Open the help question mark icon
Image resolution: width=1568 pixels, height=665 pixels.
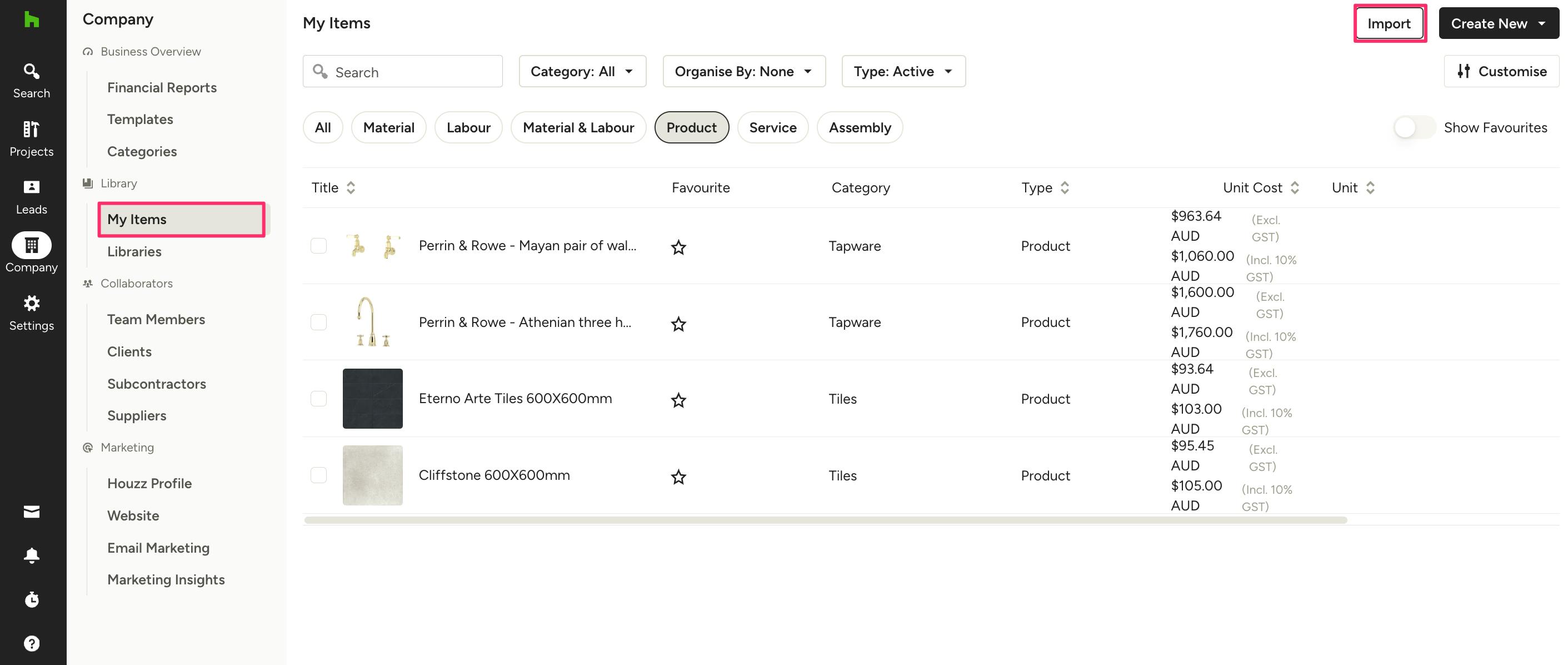tap(32, 643)
